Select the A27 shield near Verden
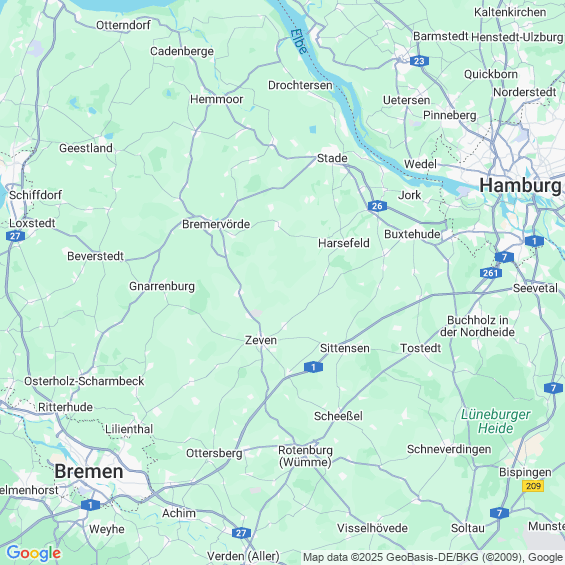 [x=241, y=533]
